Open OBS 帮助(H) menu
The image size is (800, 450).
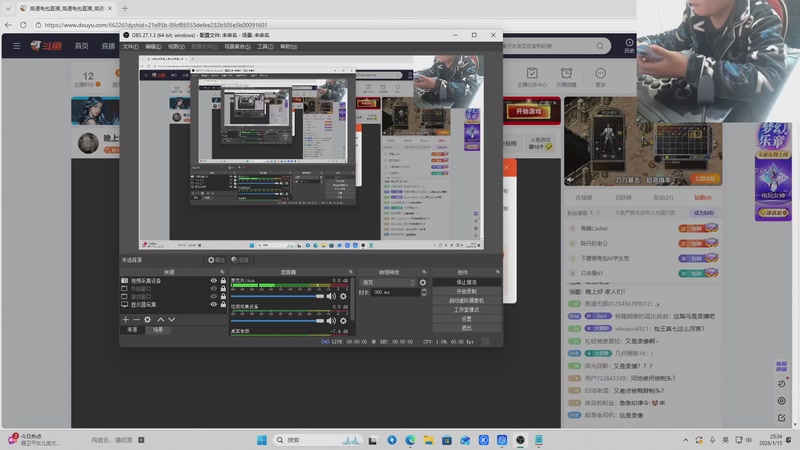coord(289,46)
